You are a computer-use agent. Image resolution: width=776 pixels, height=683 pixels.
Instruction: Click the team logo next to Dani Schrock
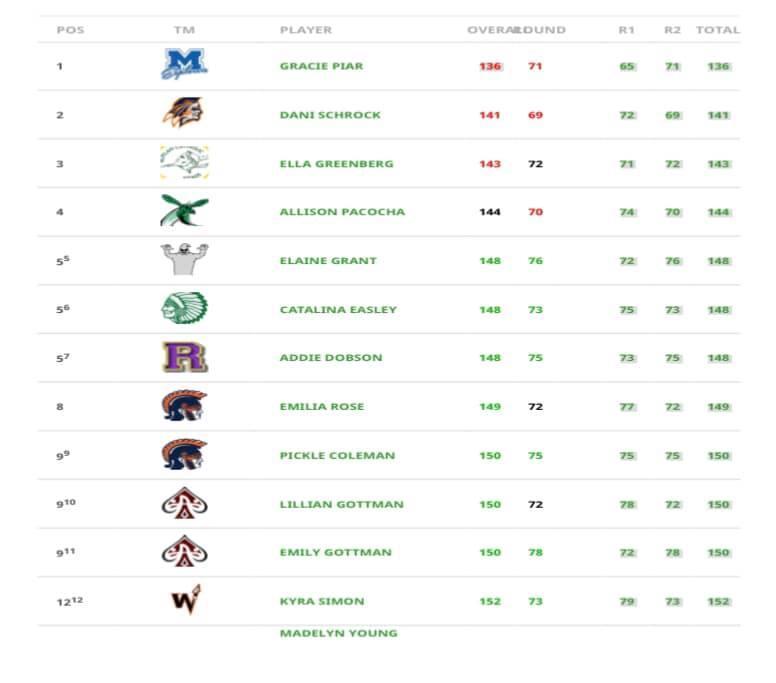tap(183, 114)
